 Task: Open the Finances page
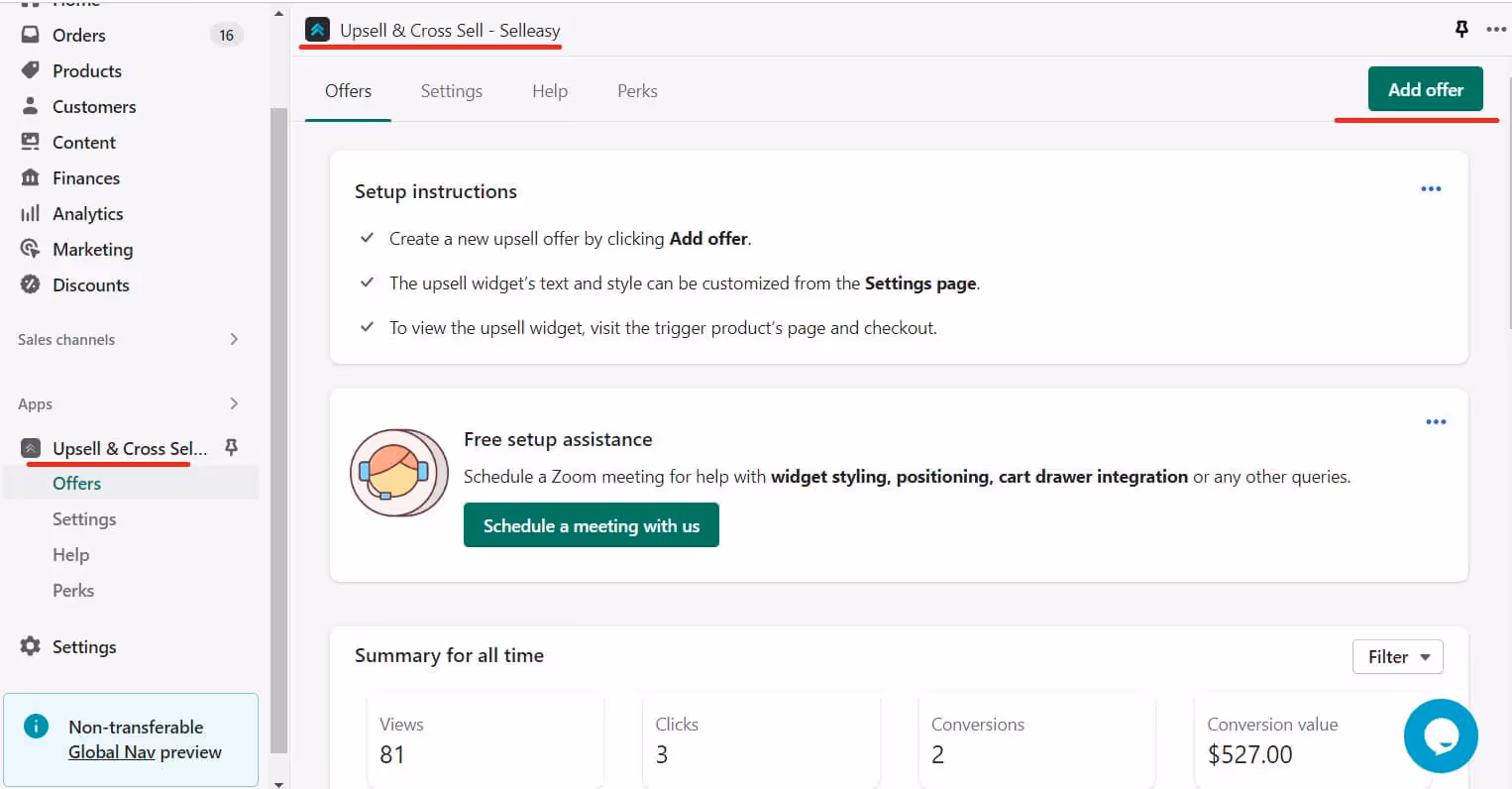click(x=86, y=177)
